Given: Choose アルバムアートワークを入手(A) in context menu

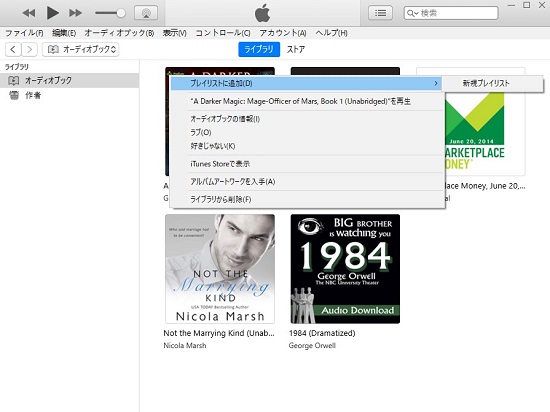Looking at the screenshot, I should (x=306, y=182).
